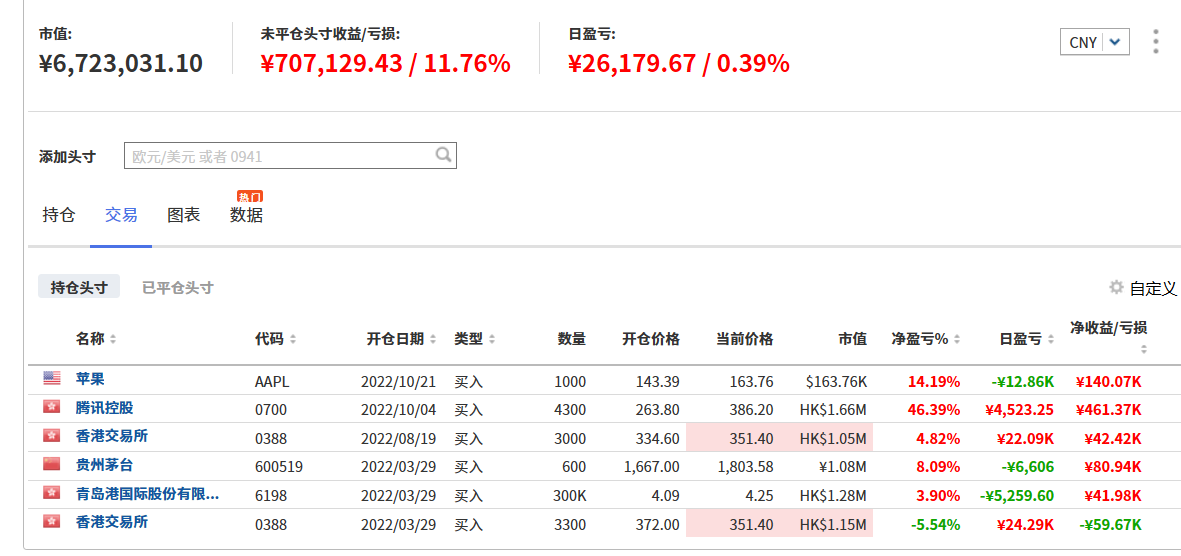This screenshot has width=1181, height=556.
Task: Click the 市值 column header
Action: pyautogui.click(x=853, y=339)
